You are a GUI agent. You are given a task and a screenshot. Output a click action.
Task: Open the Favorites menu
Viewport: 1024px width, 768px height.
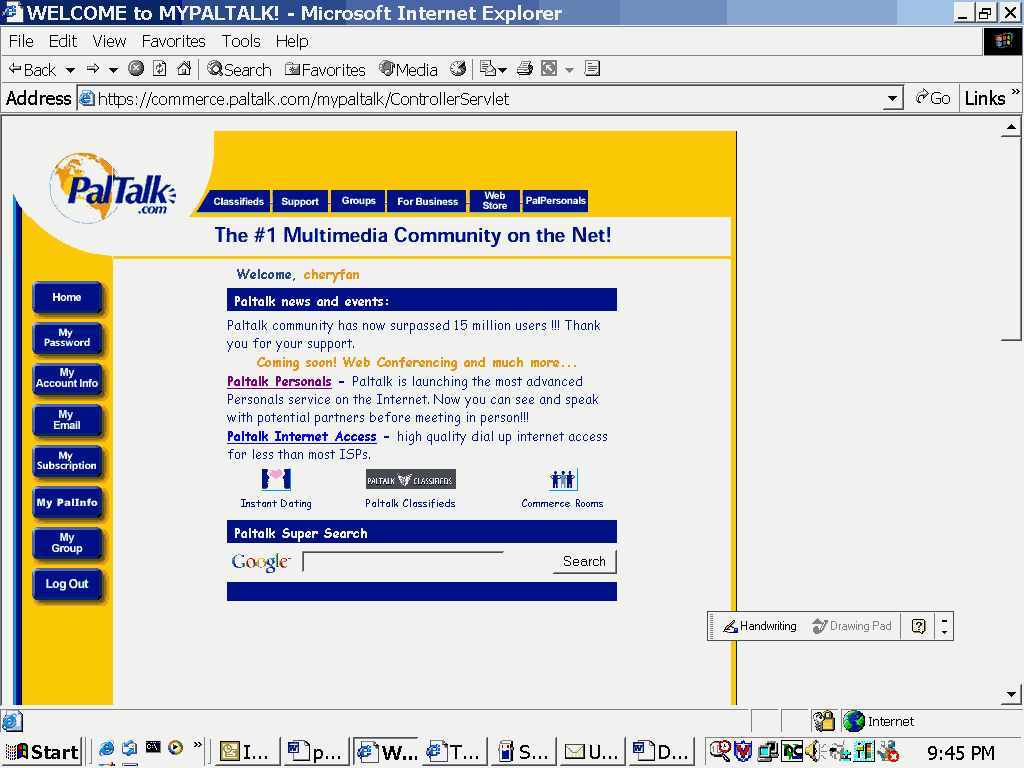(174, 41)
